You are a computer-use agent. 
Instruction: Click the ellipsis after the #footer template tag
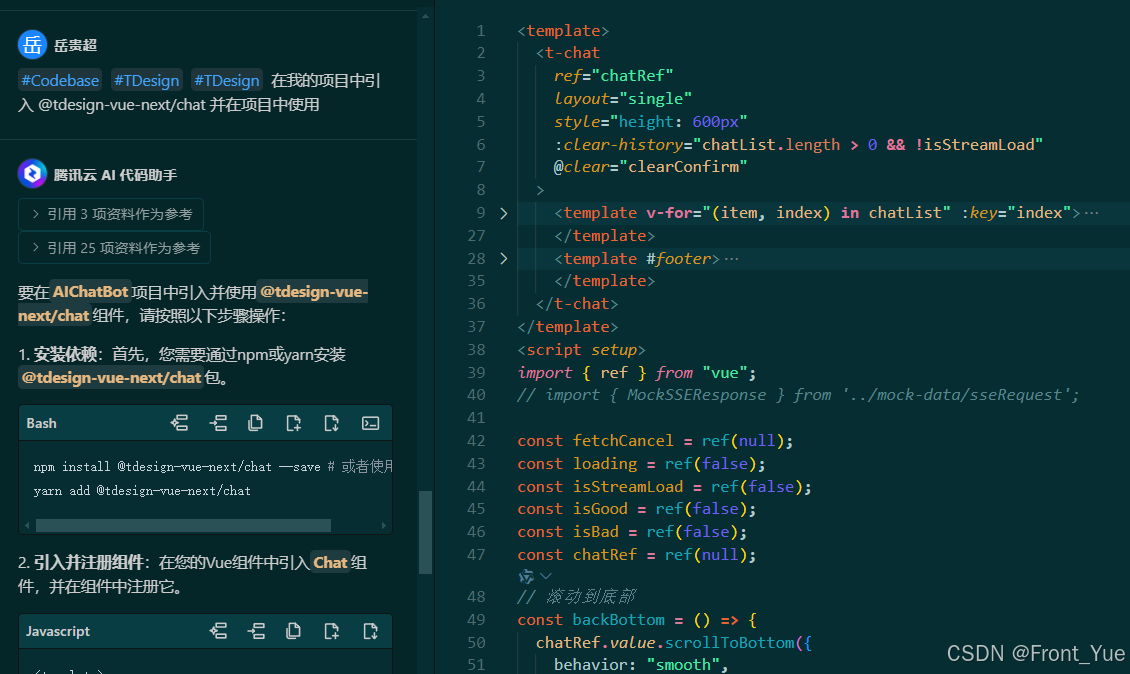pos(731,259)
